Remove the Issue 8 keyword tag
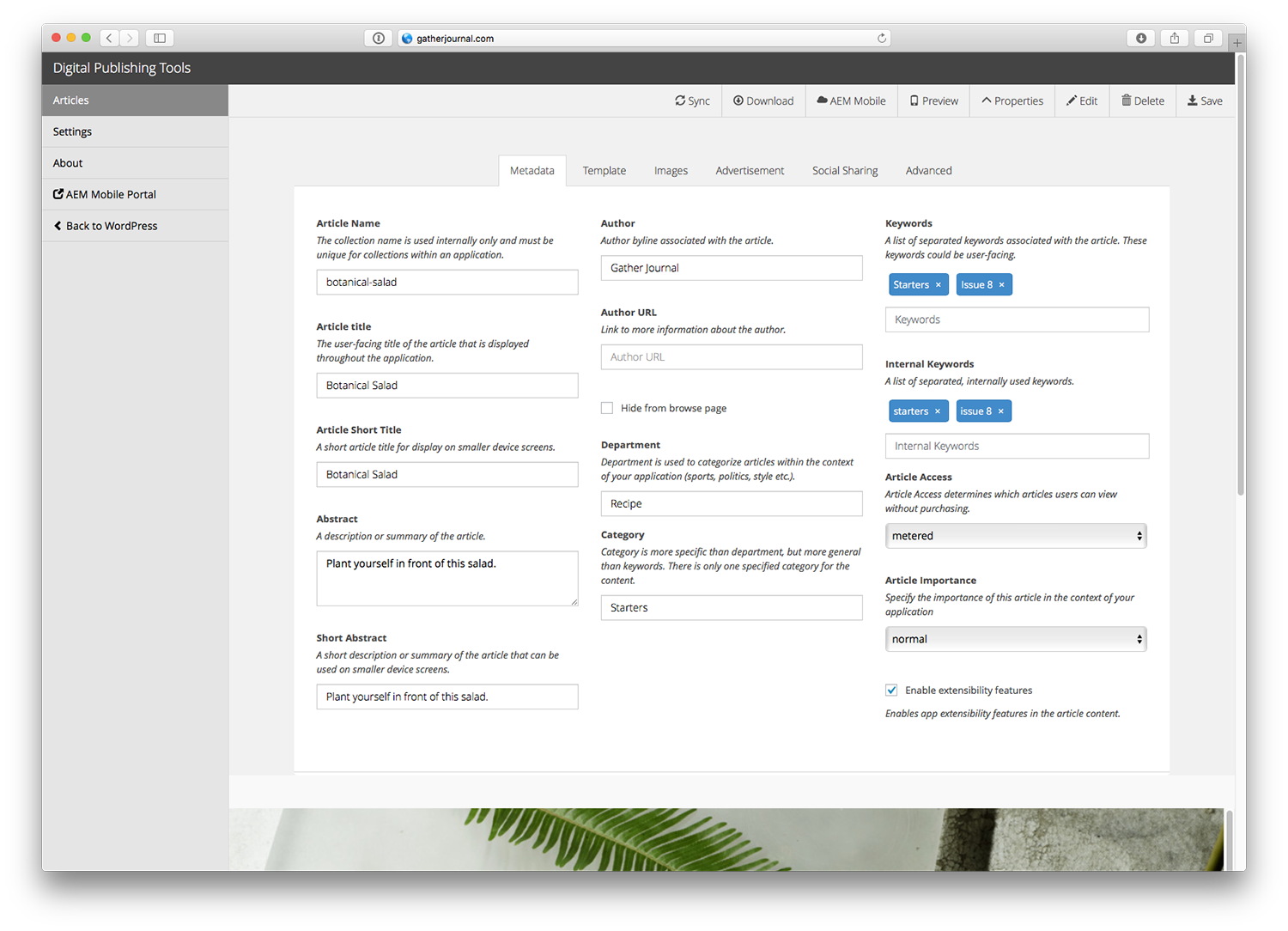Screen dimensions: 1288x931 pyautogui.click(x=1001, y=285)
